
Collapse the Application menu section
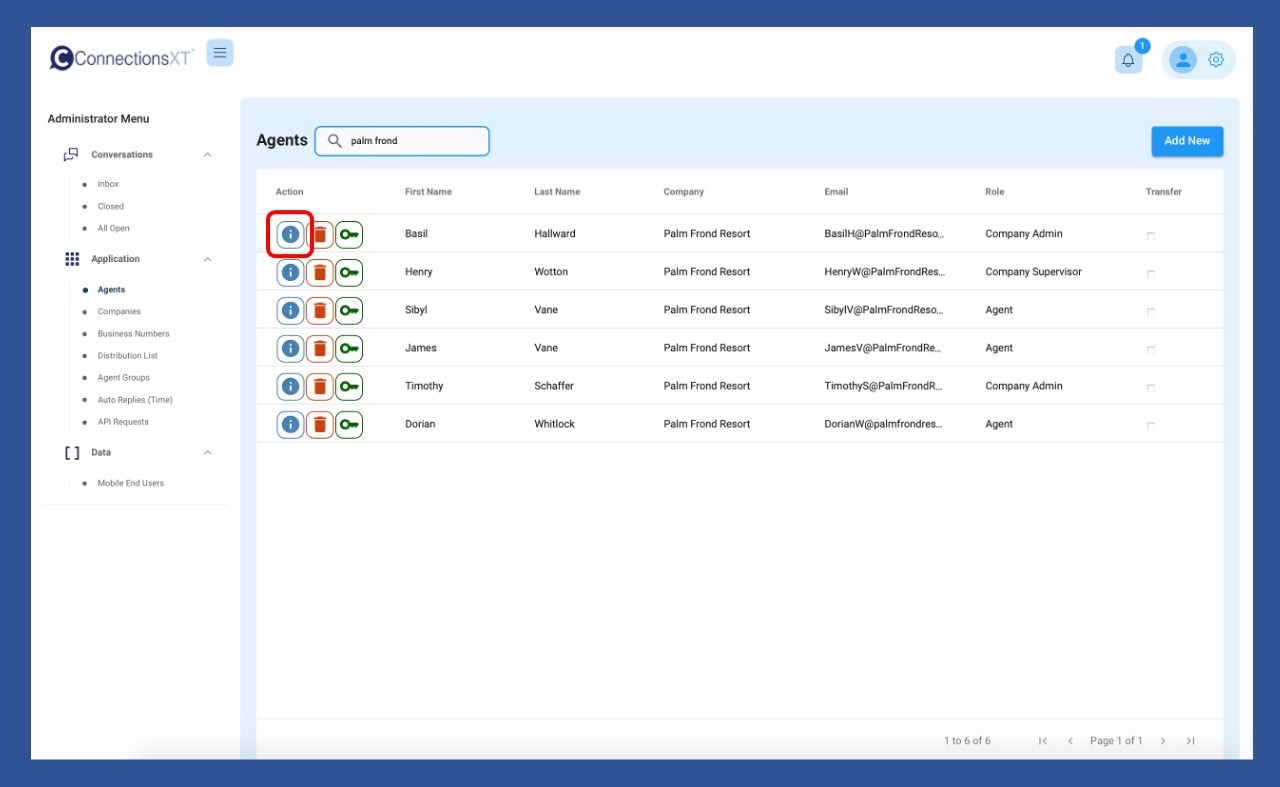(208, 259)
